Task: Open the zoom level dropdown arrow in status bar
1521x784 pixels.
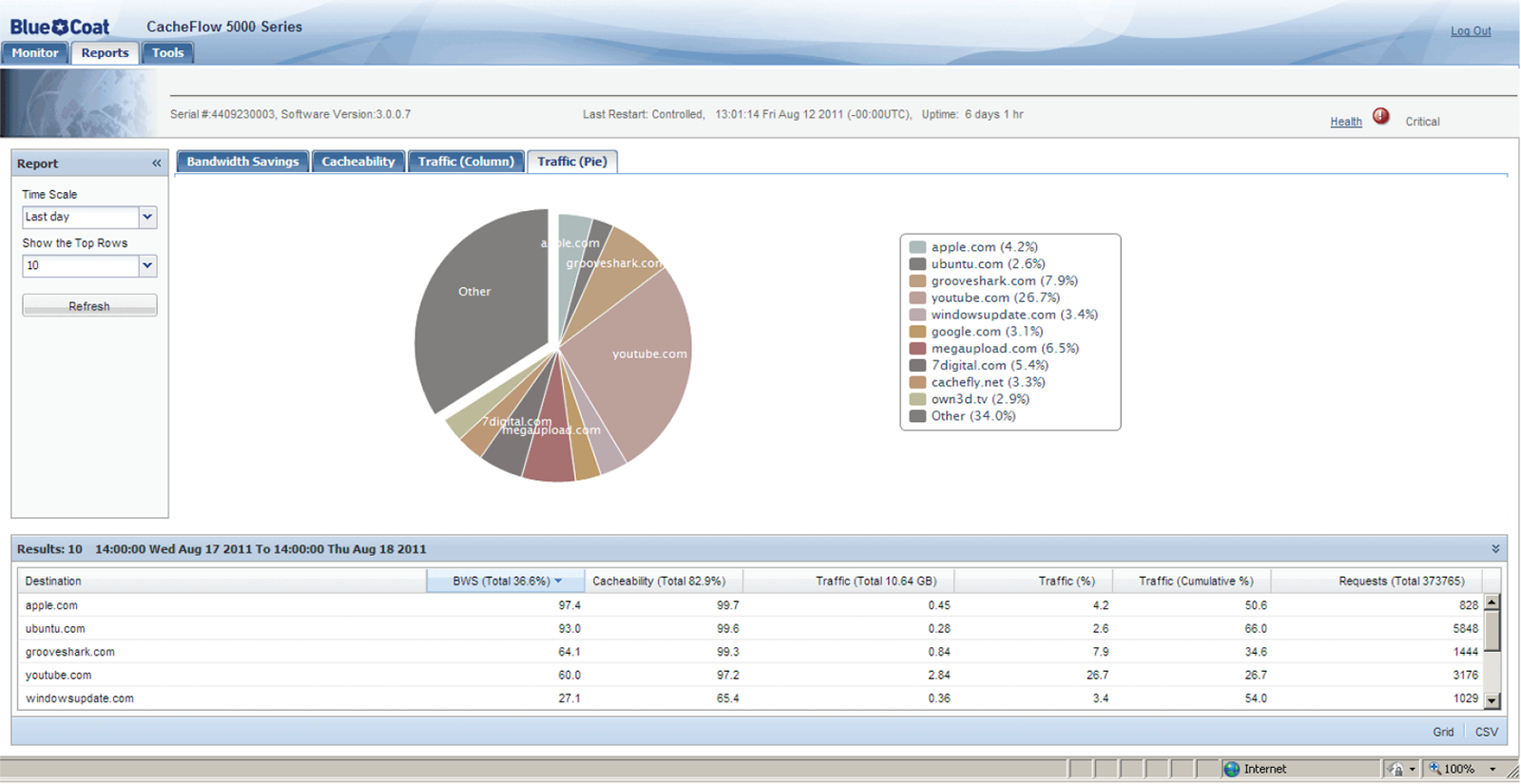Action: coord(1492,770)
